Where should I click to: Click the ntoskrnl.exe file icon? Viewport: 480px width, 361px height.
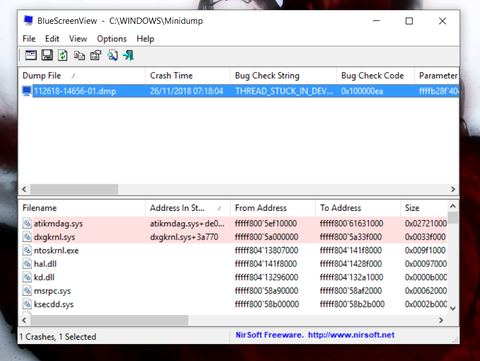click(x=27, y=250)
